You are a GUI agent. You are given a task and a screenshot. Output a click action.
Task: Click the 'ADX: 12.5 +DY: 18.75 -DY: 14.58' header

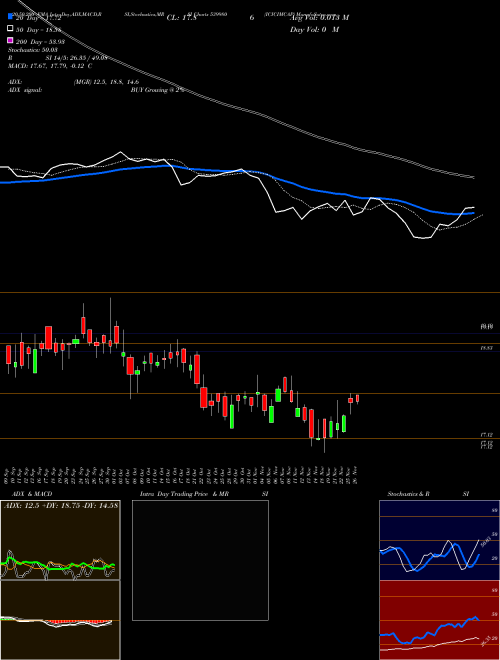[61, 505]
